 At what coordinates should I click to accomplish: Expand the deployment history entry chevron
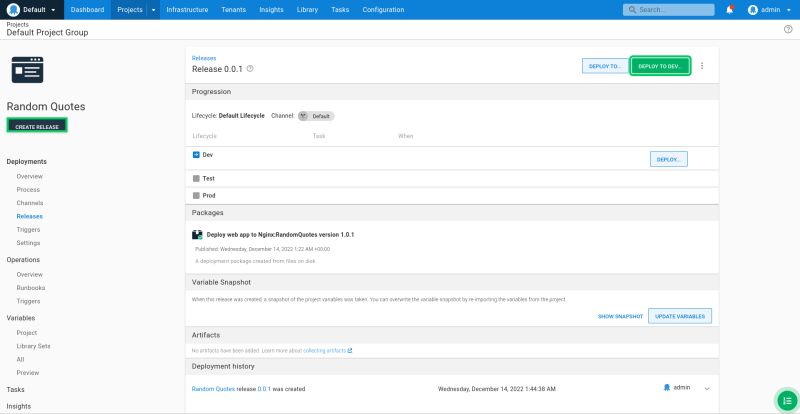coord(707,389)
